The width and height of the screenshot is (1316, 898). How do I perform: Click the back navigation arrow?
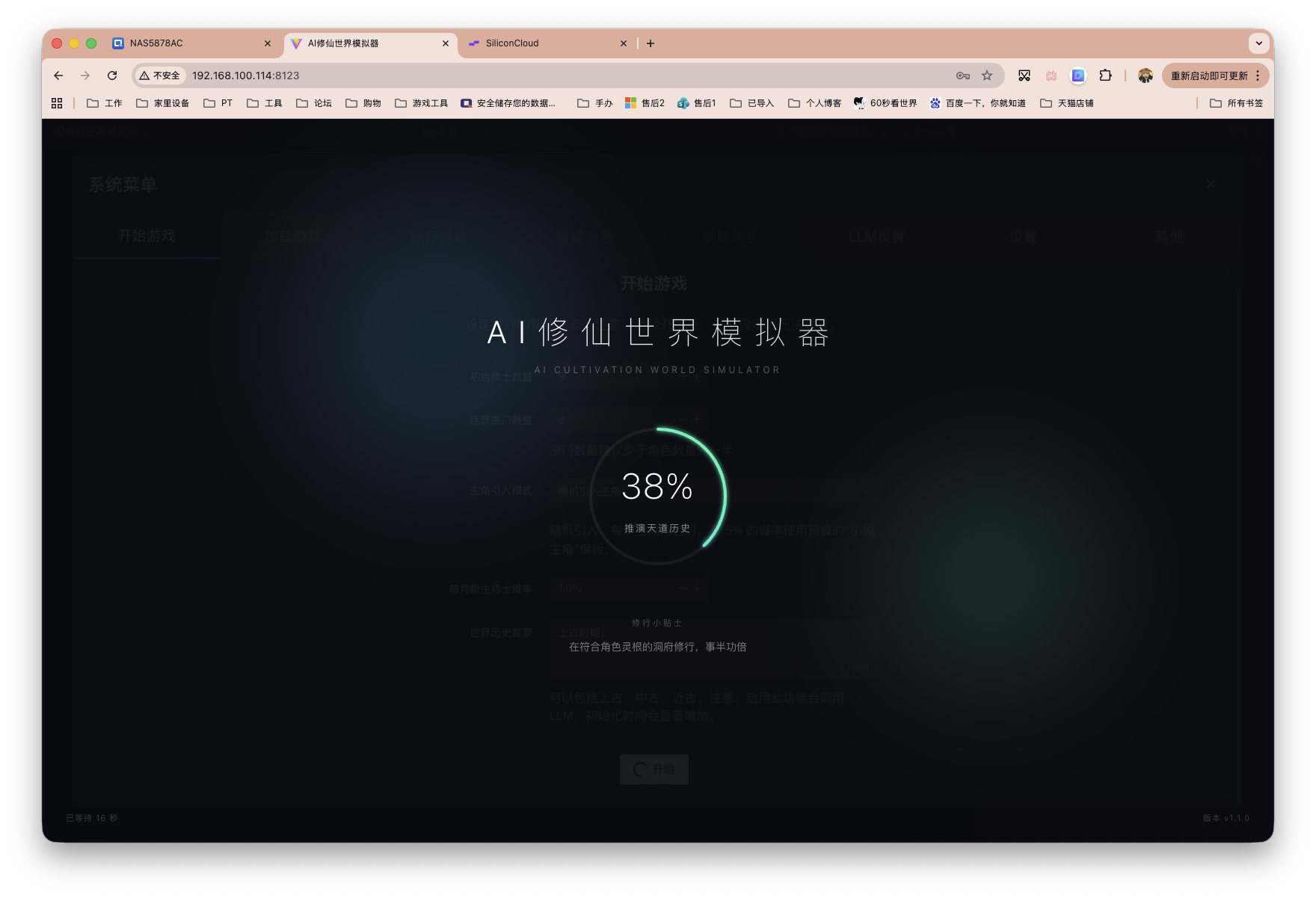pyautogui.click(x=58, y=76)
